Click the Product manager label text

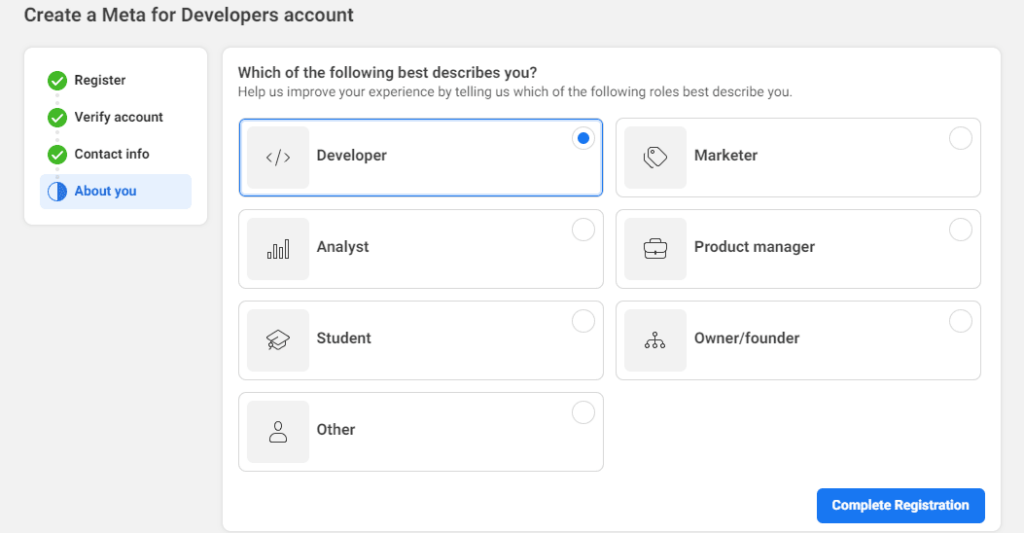click(754, 247)
